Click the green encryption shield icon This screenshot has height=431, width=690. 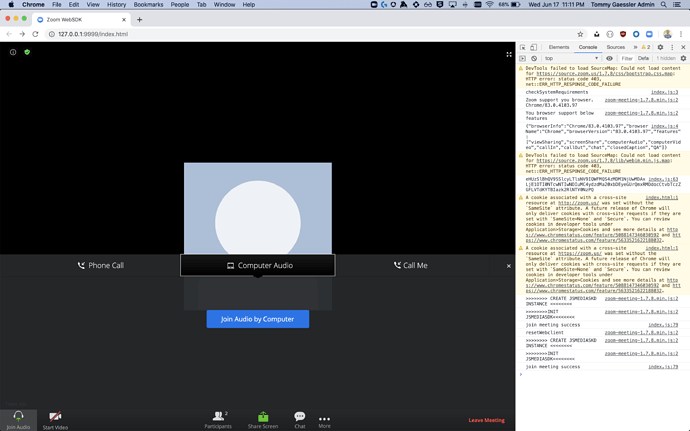tap(27, 52)
